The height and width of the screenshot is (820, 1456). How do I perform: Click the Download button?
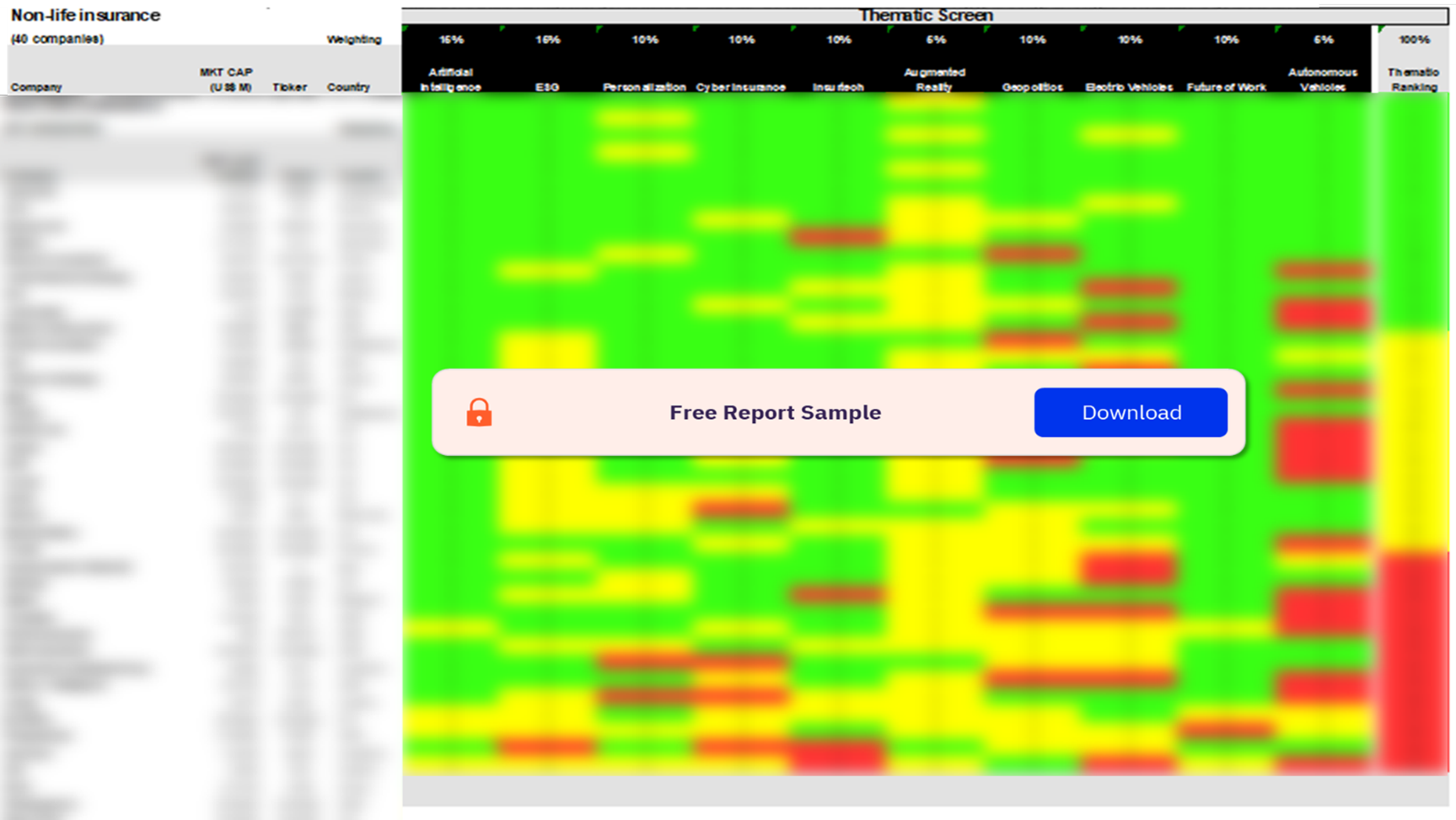coord(1131,412)
